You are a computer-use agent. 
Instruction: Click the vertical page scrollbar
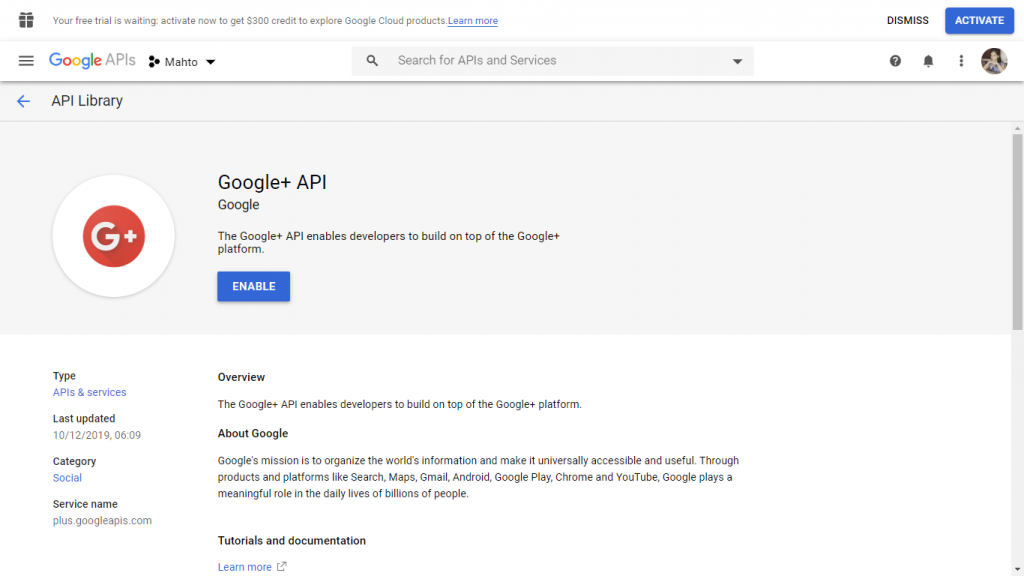tap(1017, 232)
